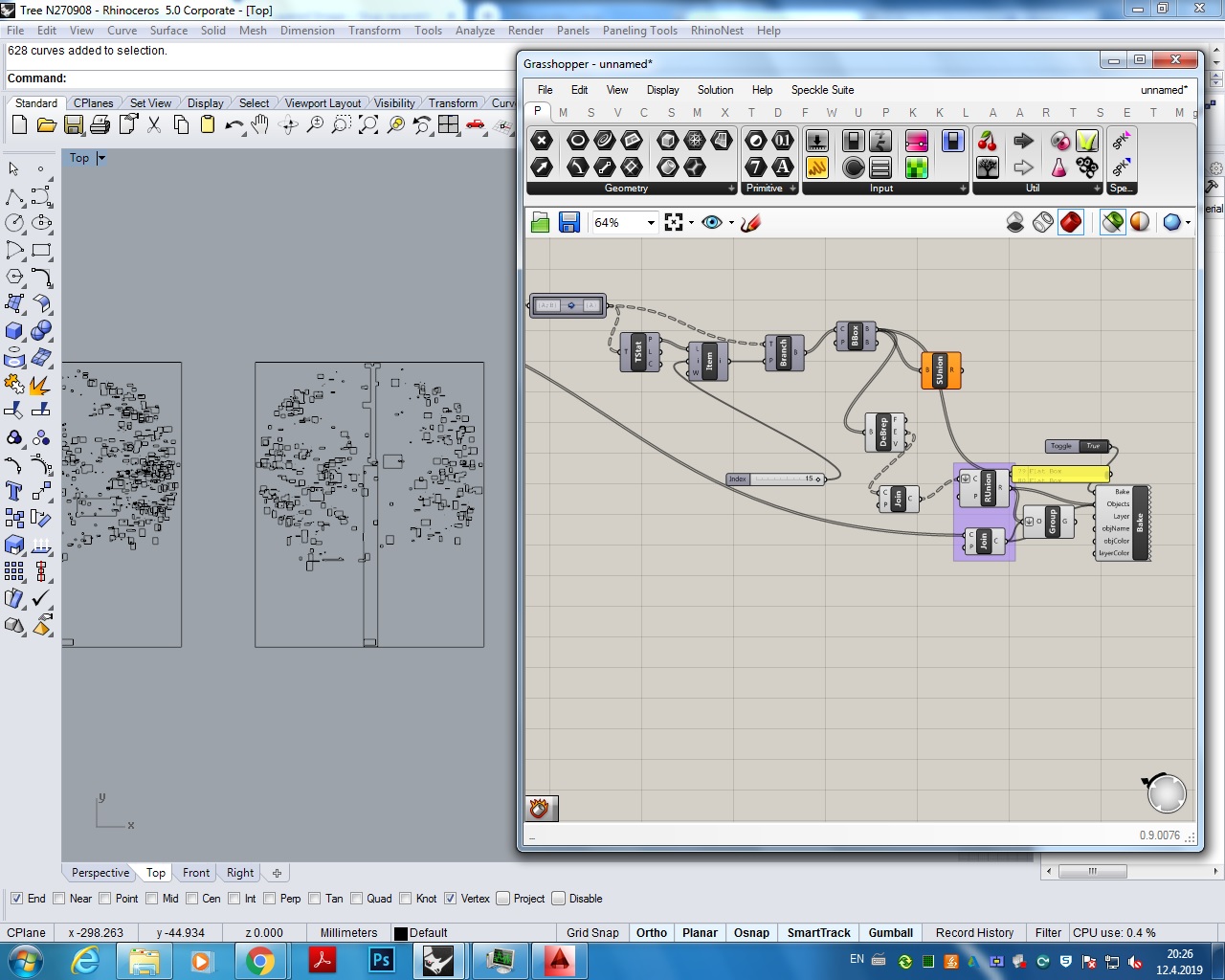The width and height of the screenshot is (1225, 980).
Task: Expand the Top viewport title dropdown arrow
Action: [101, 158]
